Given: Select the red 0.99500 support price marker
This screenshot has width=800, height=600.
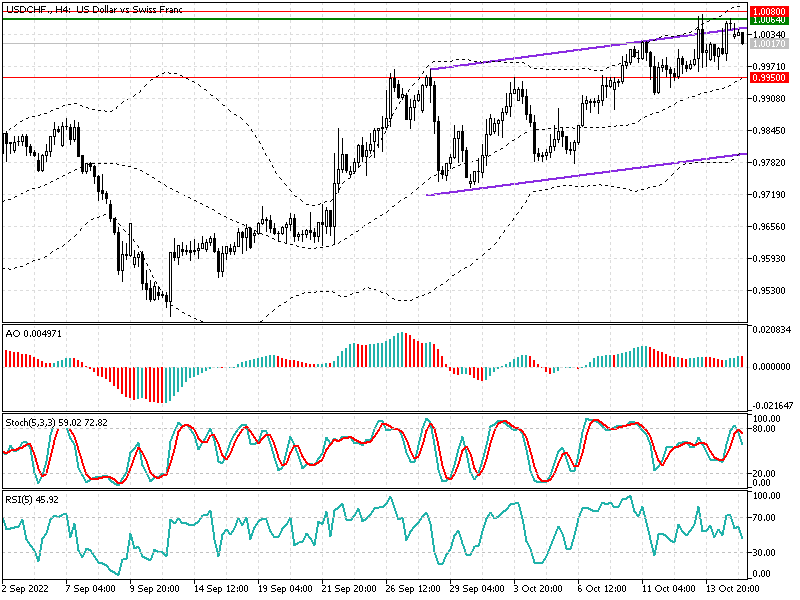Looking at the screenshot, I should click(766, 76).
